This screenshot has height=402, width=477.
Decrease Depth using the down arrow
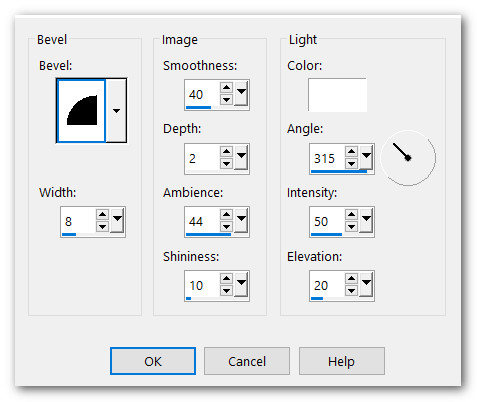(226, 164)
